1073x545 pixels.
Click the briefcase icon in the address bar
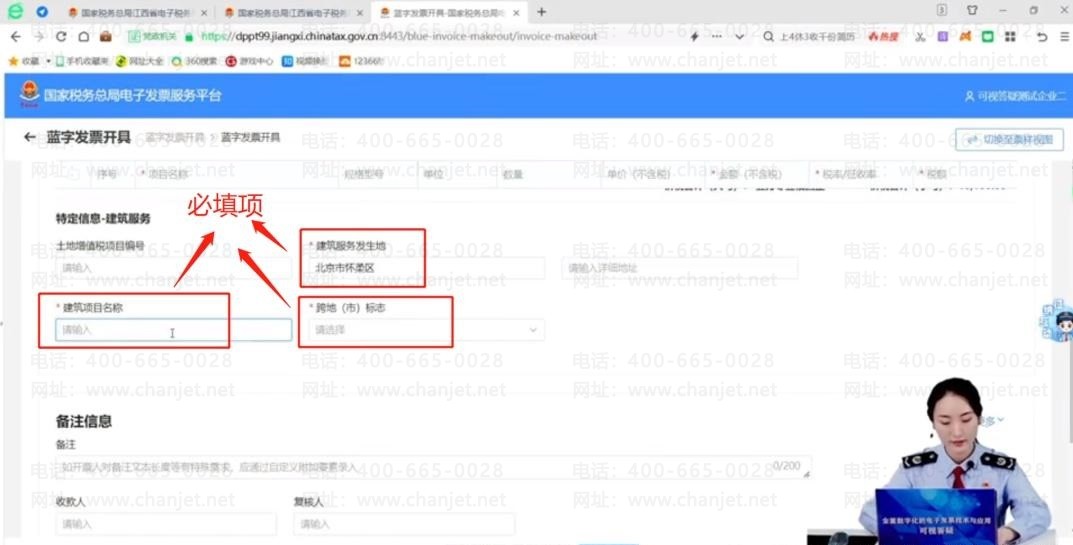point(106,36)
